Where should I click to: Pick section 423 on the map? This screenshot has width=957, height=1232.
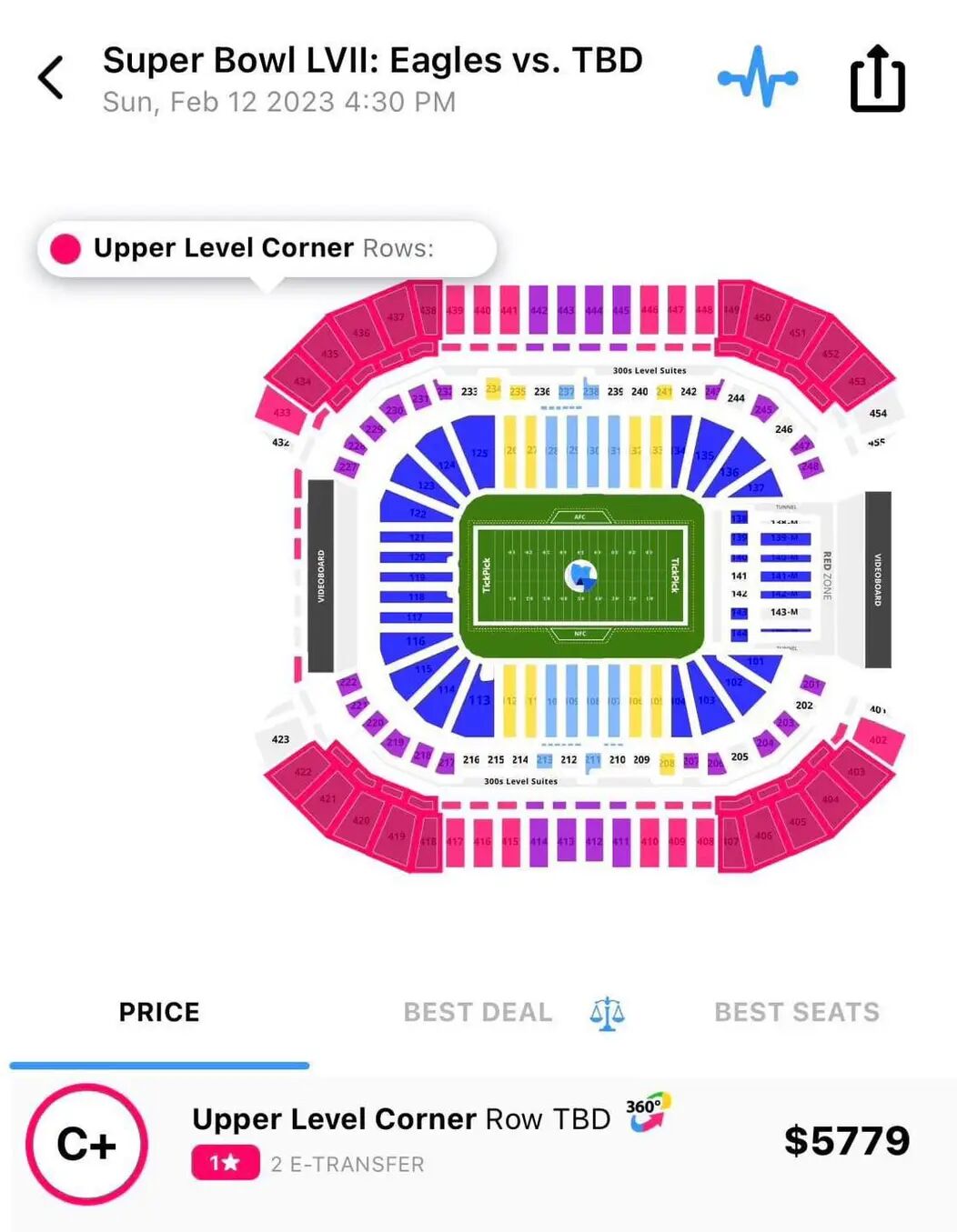pyautogui.click(x=280, y=739)
